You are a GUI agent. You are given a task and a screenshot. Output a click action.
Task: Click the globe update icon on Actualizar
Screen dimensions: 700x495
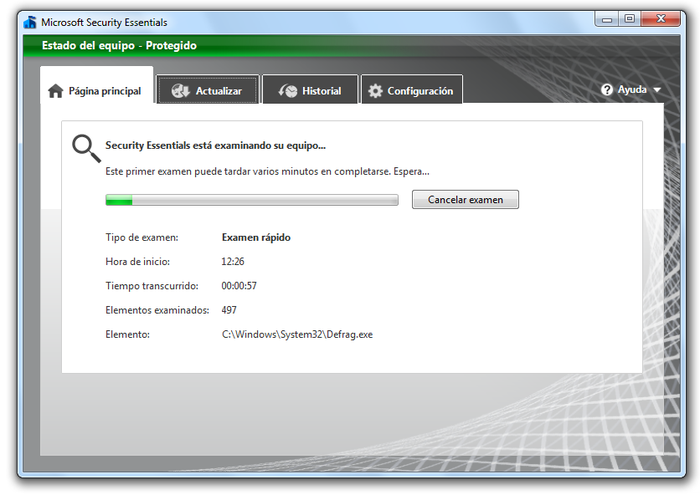[x=180, y=91]
